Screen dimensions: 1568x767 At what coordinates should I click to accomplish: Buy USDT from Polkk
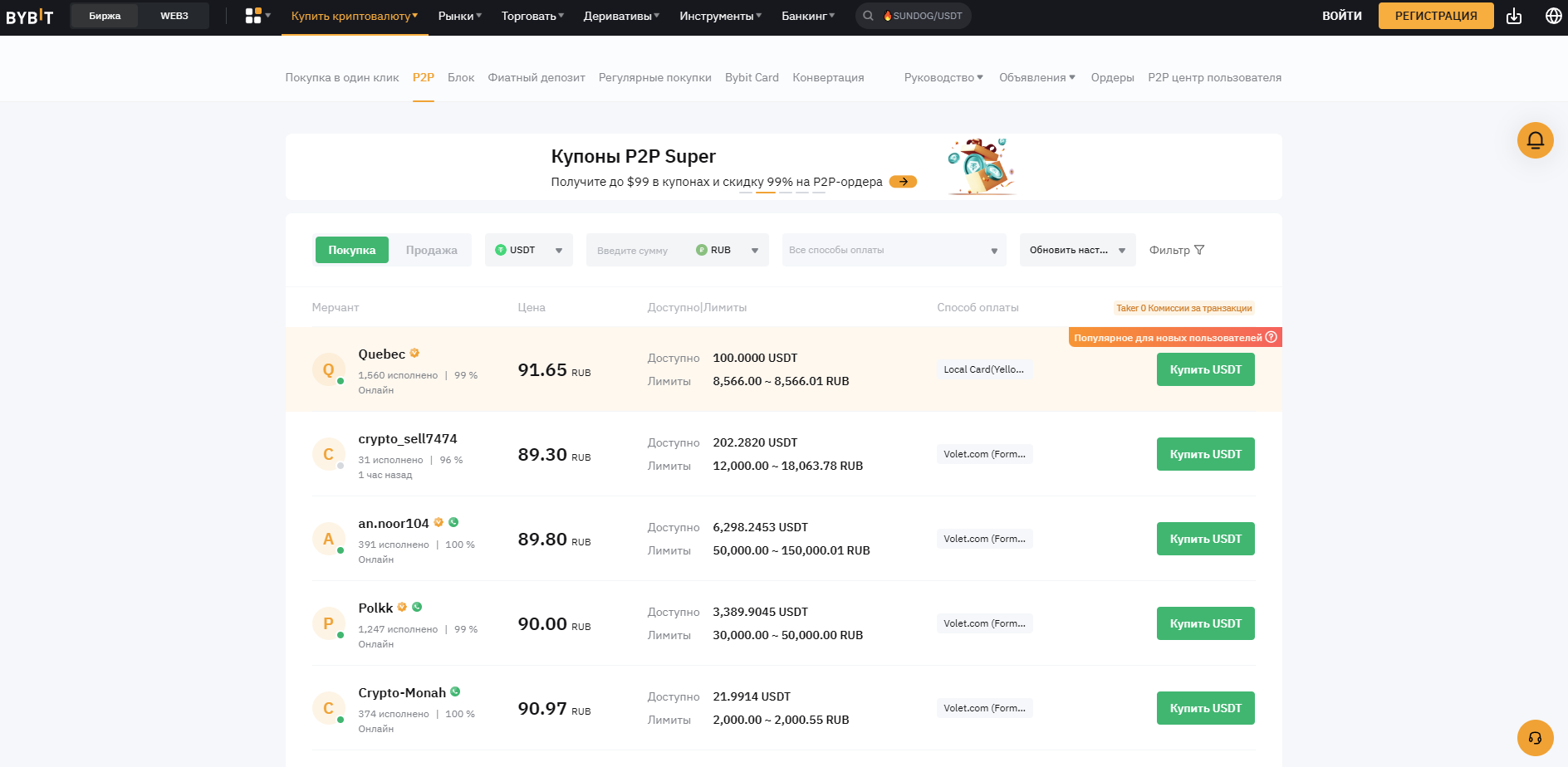point(1205,623)
